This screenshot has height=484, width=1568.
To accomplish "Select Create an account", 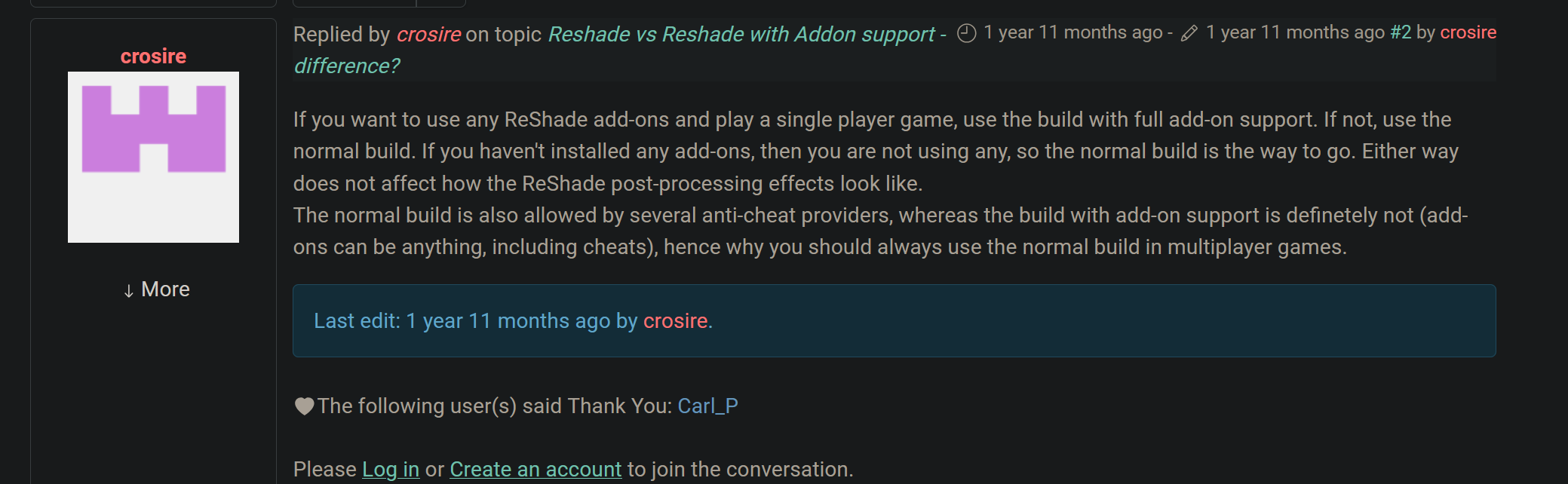I will (535, 468).
